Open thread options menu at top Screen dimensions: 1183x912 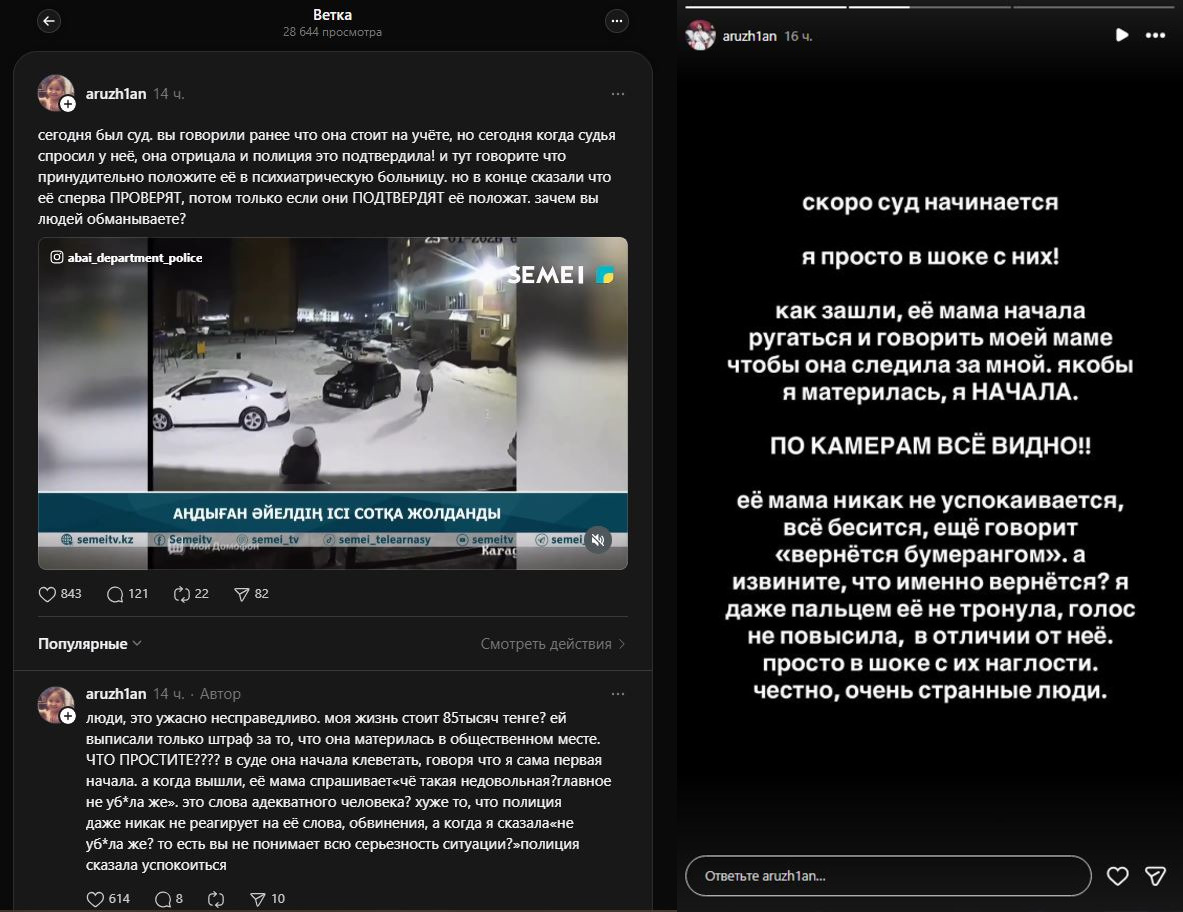tap(617, 22)
